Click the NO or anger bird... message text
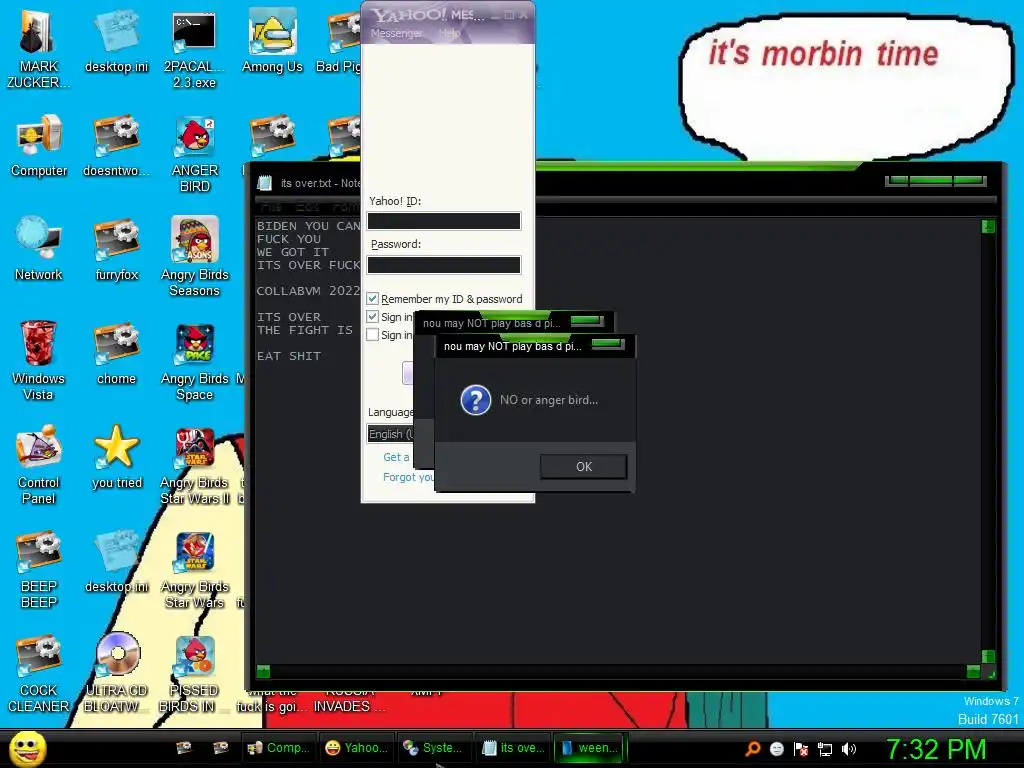 (x=549, y=400)
